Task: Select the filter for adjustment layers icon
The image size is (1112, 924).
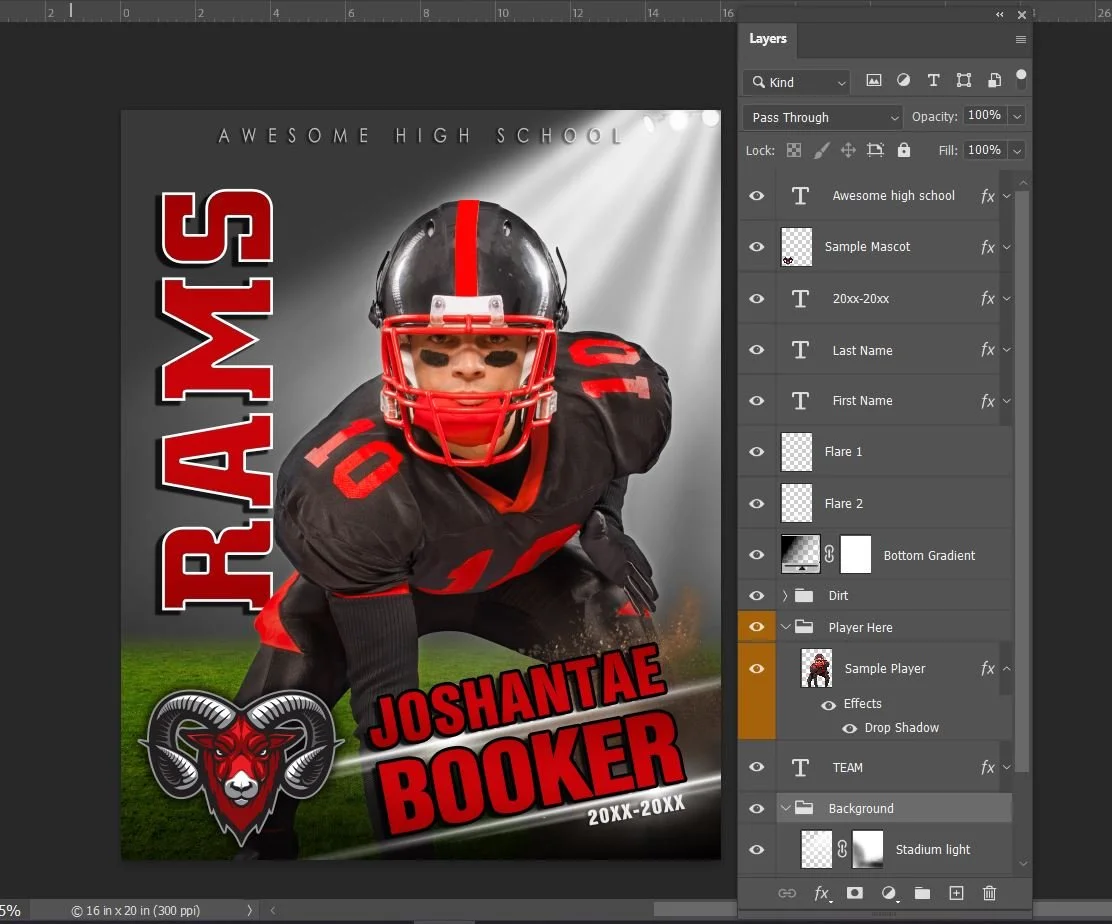Action: coord(904,80)
